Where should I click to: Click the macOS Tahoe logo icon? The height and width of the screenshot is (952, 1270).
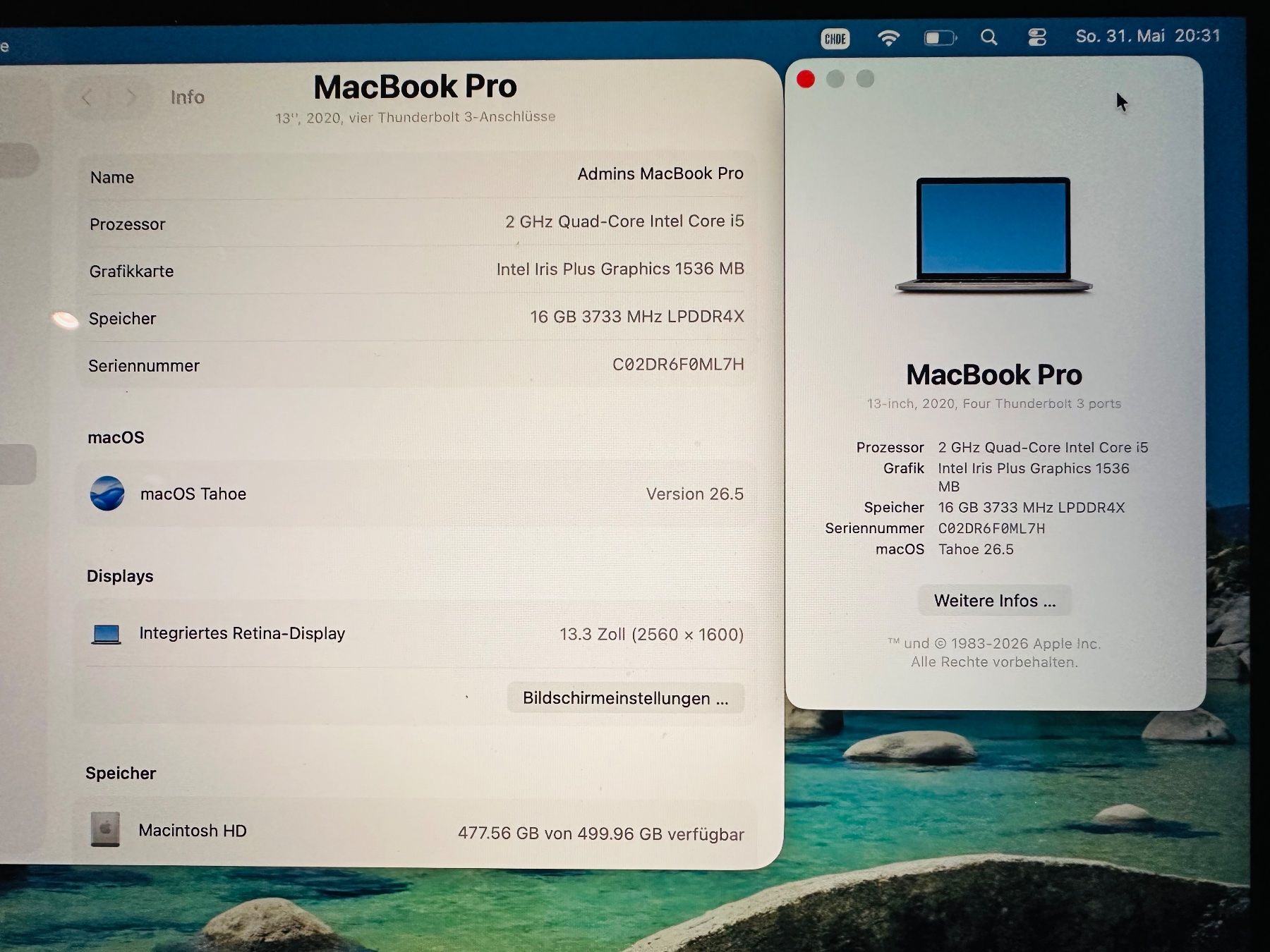(107, 493)
